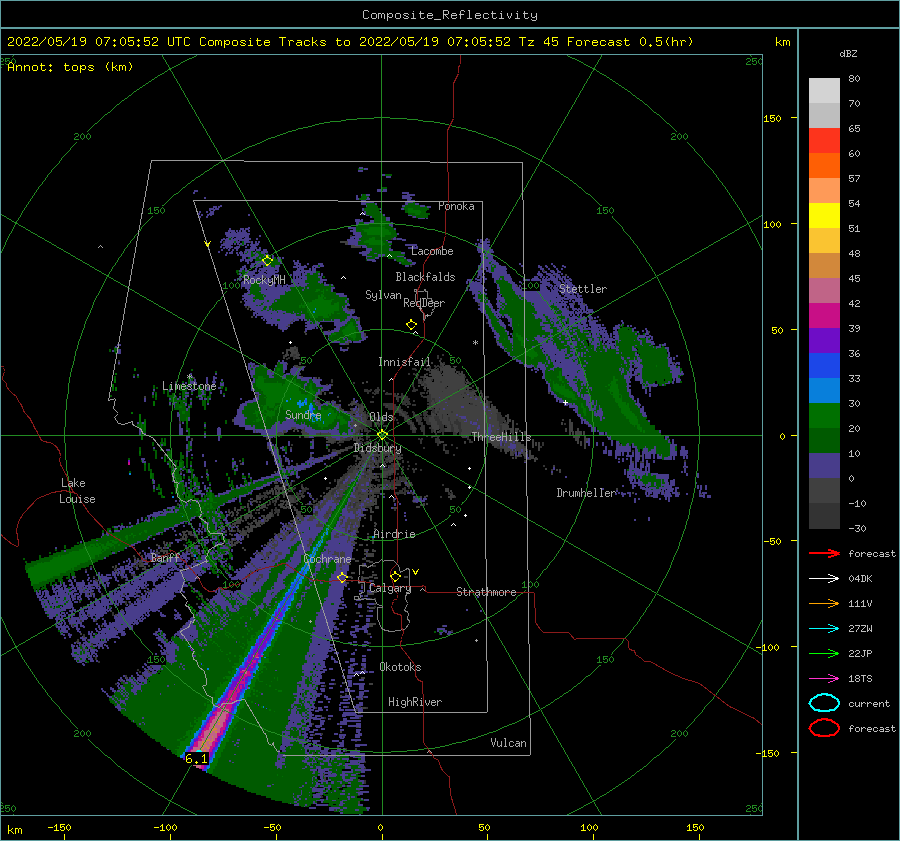The image size is (900, 841).
Task: Click the Blackfalds label
Action: pyautogui.click(x=425, y=277)
